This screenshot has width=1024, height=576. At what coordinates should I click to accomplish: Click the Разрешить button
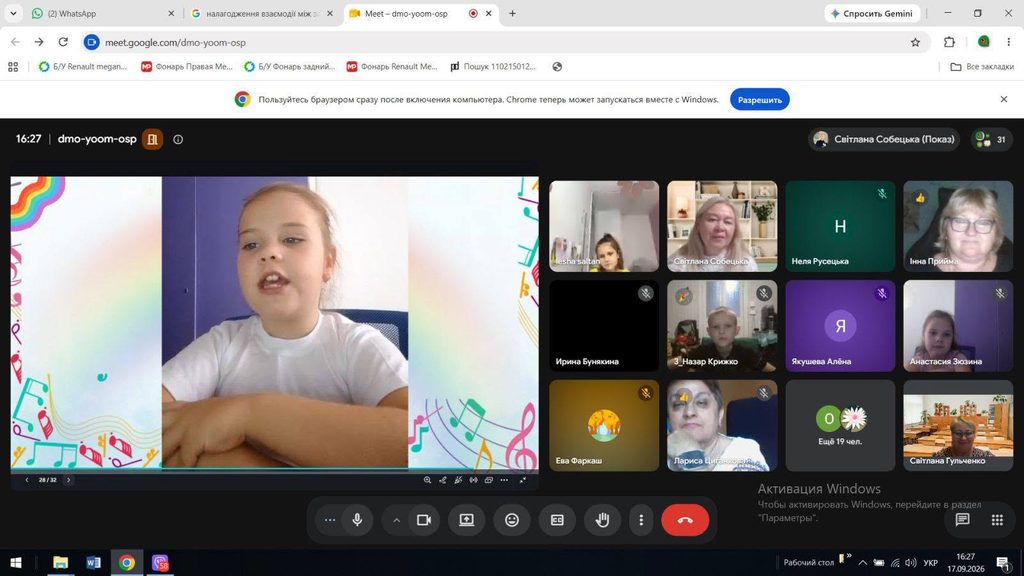point(760,100)
